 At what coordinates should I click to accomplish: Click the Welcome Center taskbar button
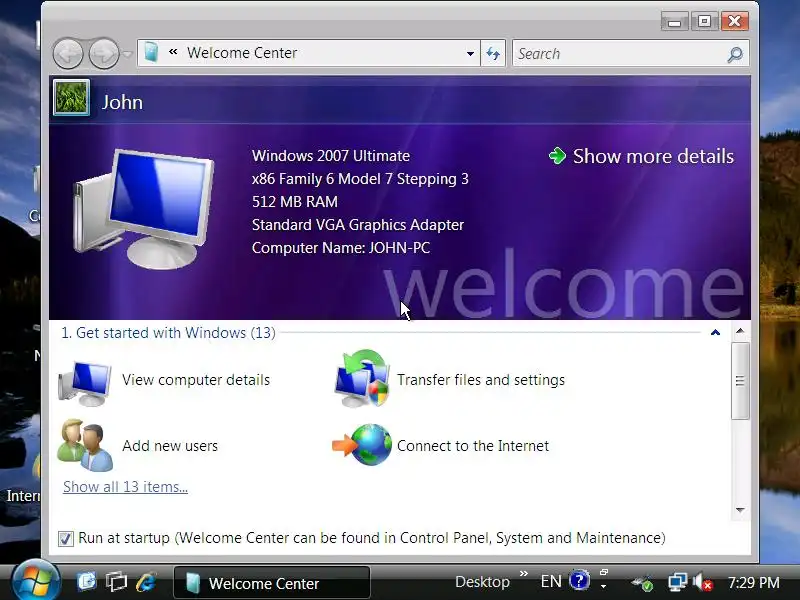coord(272,582)
